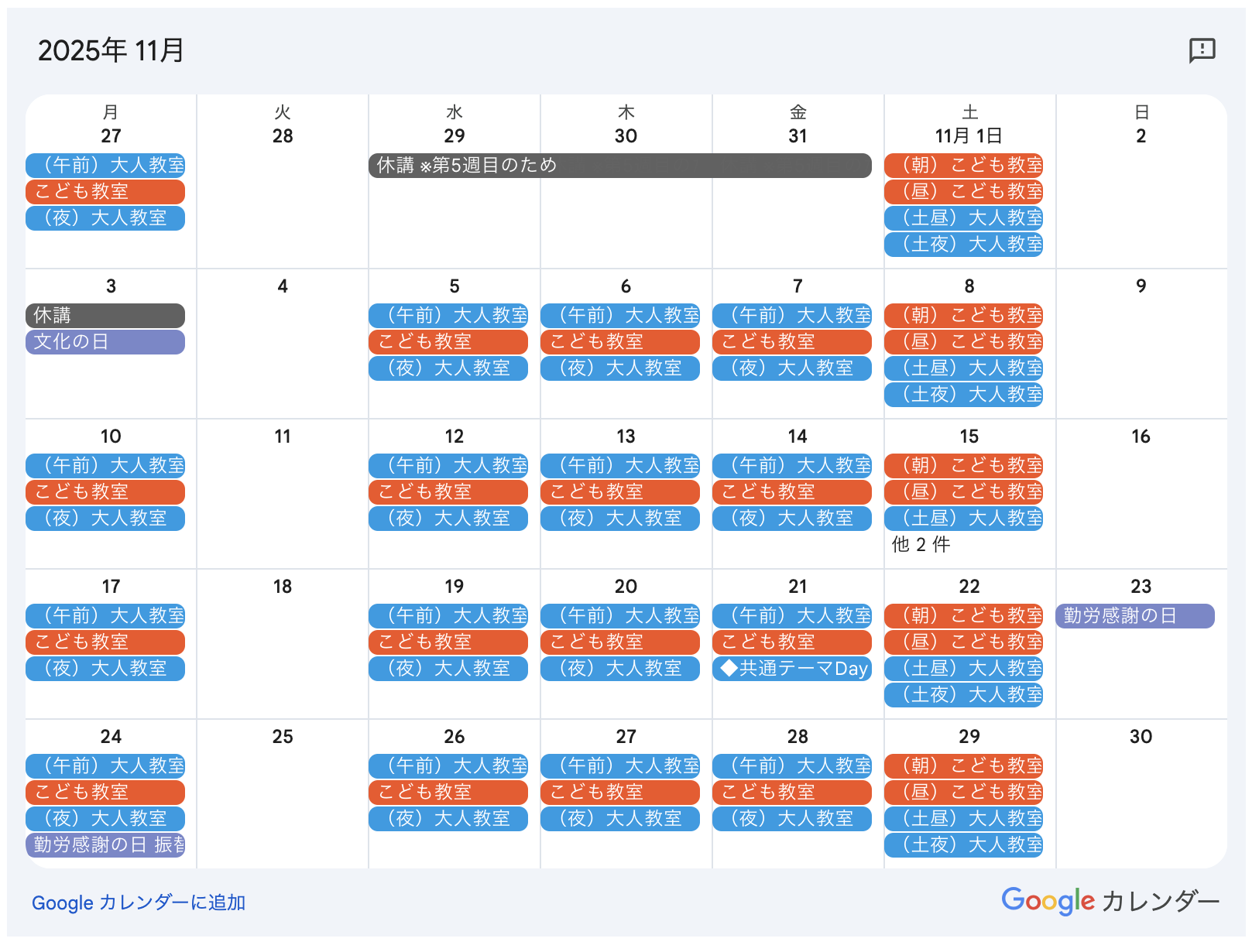Viewport: 1259px width, 952px height.
Task: Expand the 他 2 件 events on the 15th
Action: pos(921,545)
